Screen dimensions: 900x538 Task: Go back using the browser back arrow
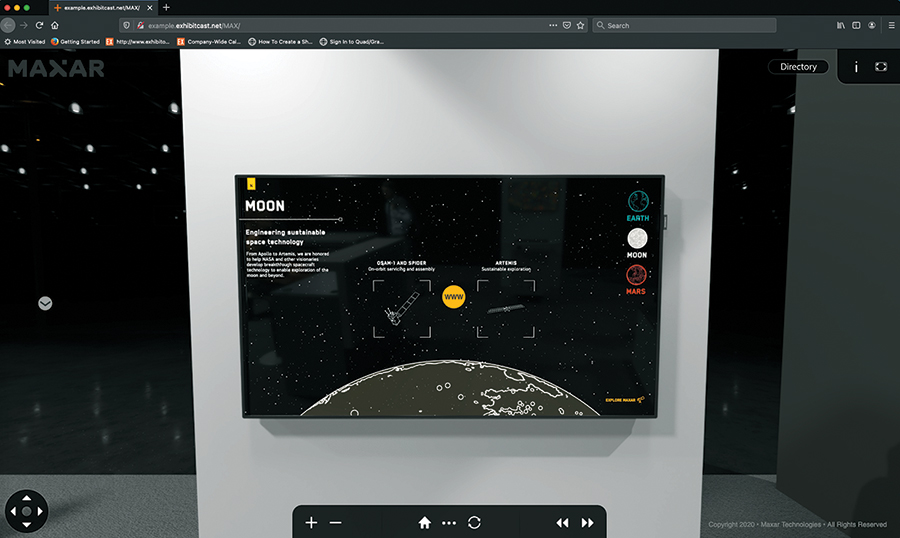coord(8,25)
